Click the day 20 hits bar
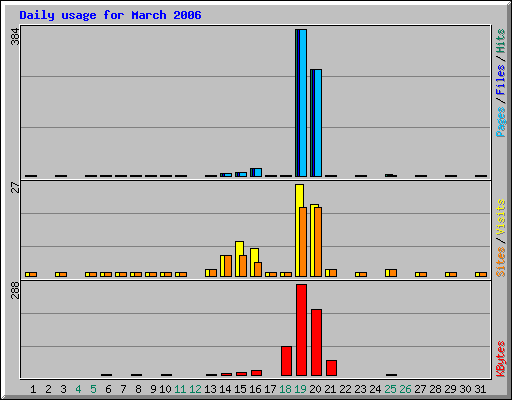Screen dimensions: 512x400 coord(312,123)
